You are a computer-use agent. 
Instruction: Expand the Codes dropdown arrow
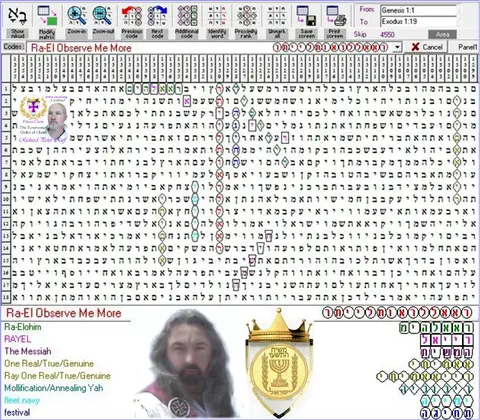tap(397, 47)
